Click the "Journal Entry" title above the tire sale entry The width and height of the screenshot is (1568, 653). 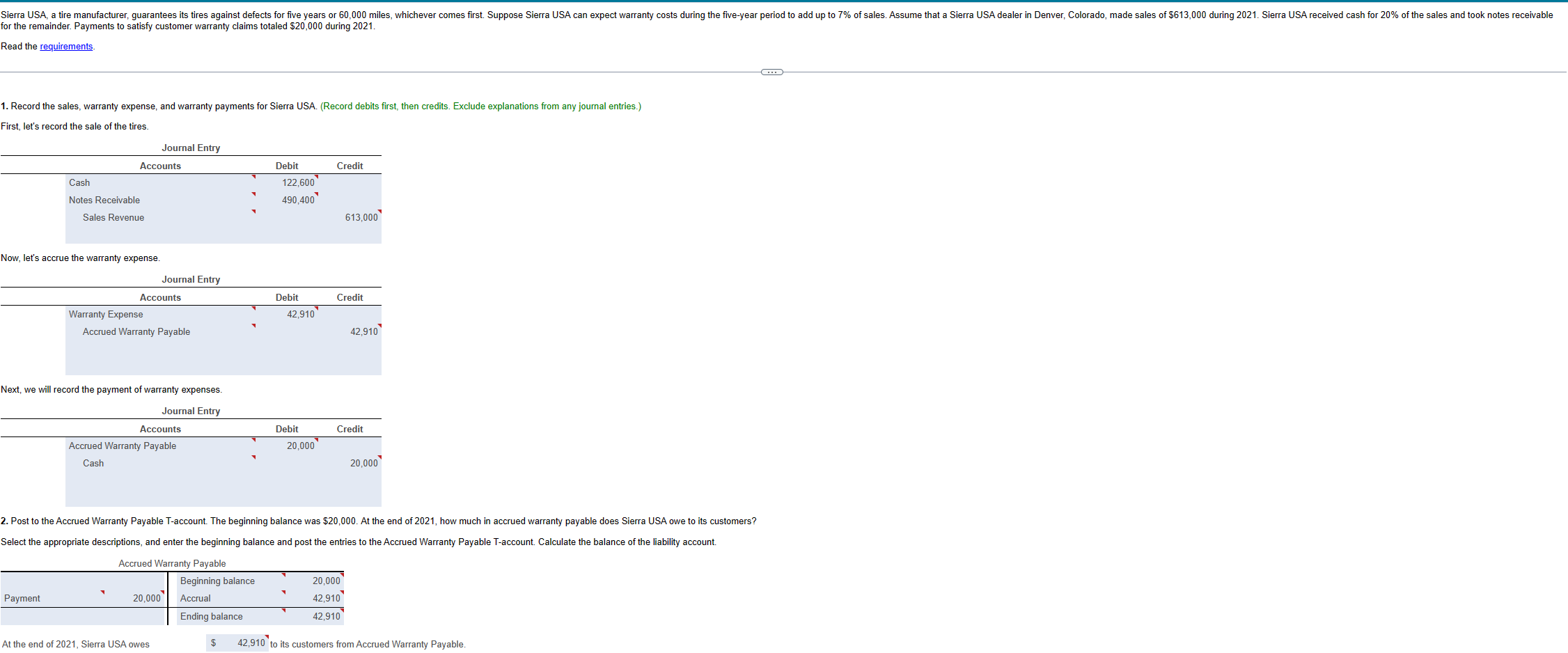pyautogui.click(x=191, y=148)
